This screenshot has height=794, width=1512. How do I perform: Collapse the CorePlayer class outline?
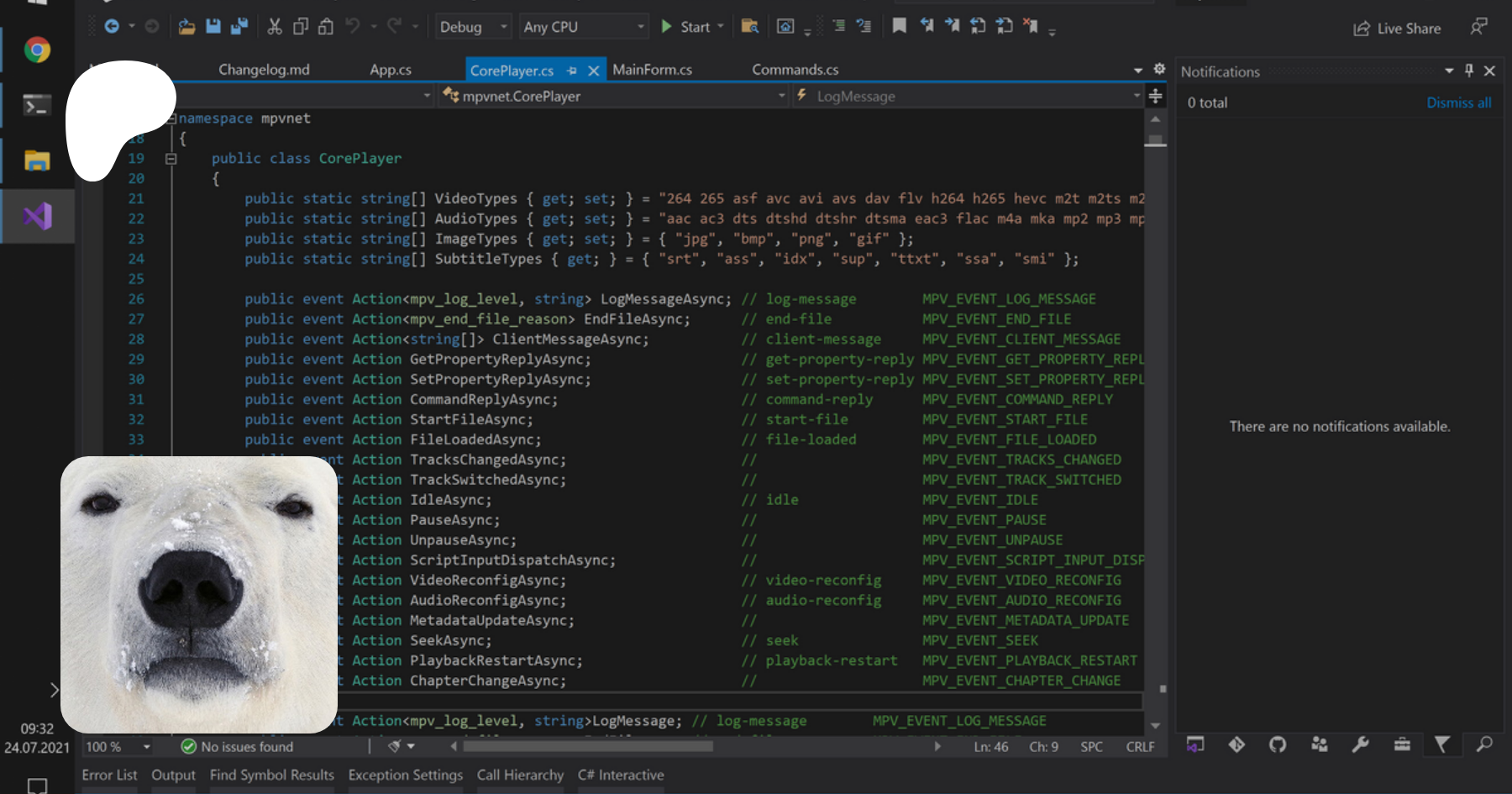coord(171,159)
